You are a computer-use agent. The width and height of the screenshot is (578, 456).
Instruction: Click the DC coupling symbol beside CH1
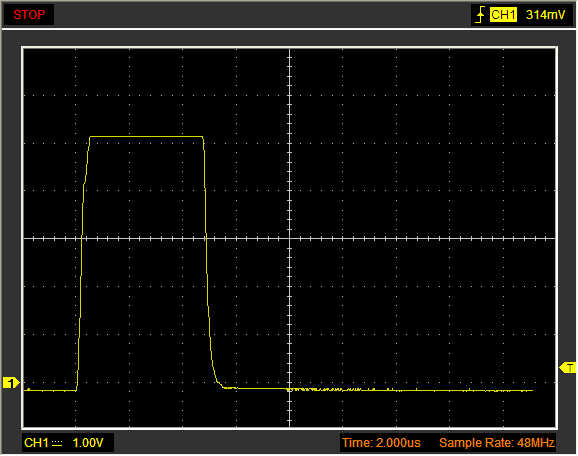57,443
